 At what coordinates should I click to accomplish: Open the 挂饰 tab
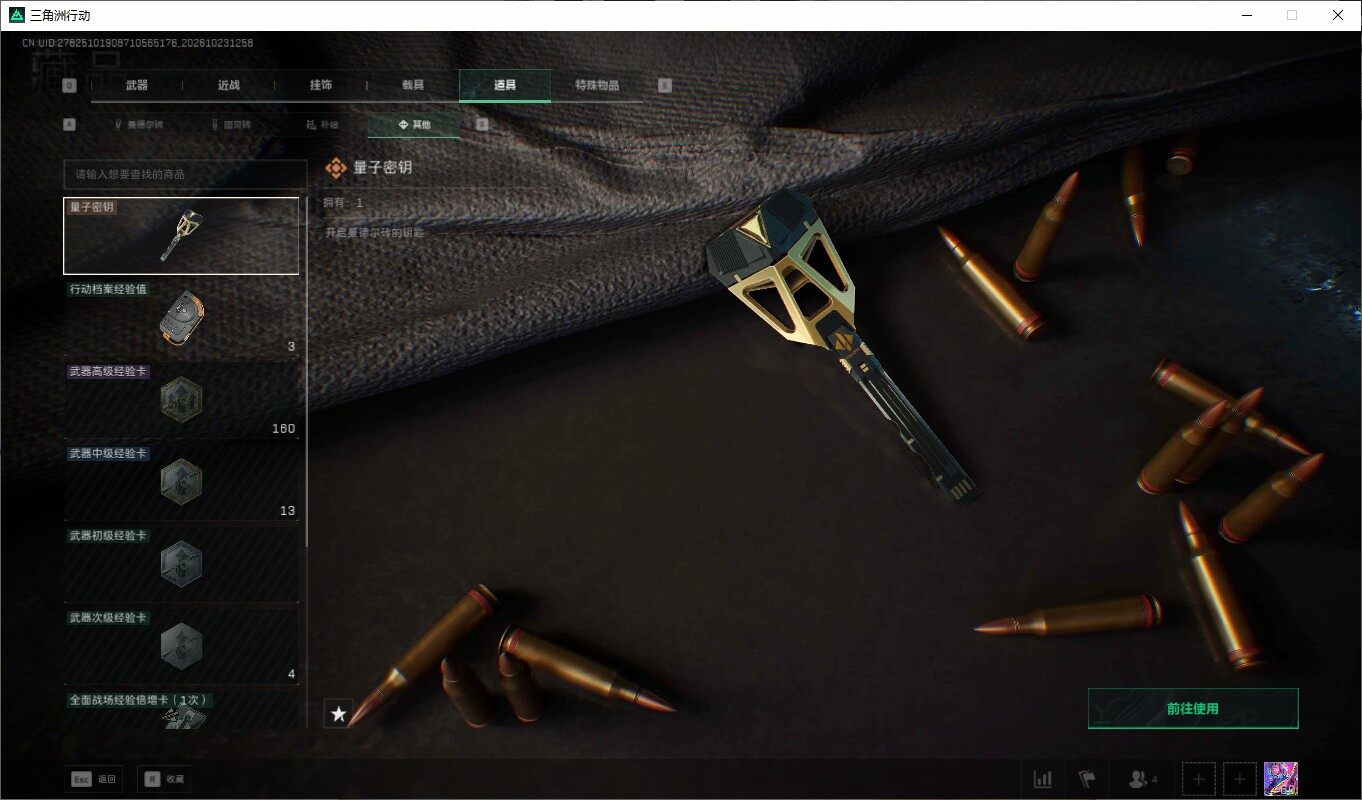tap(321, 86)
